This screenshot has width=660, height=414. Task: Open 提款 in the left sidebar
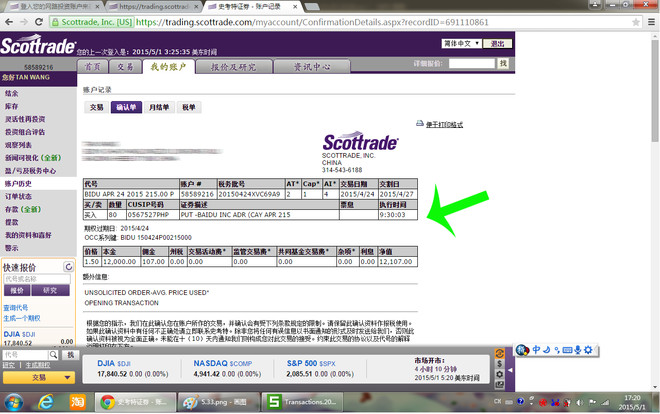coord(11,222)
